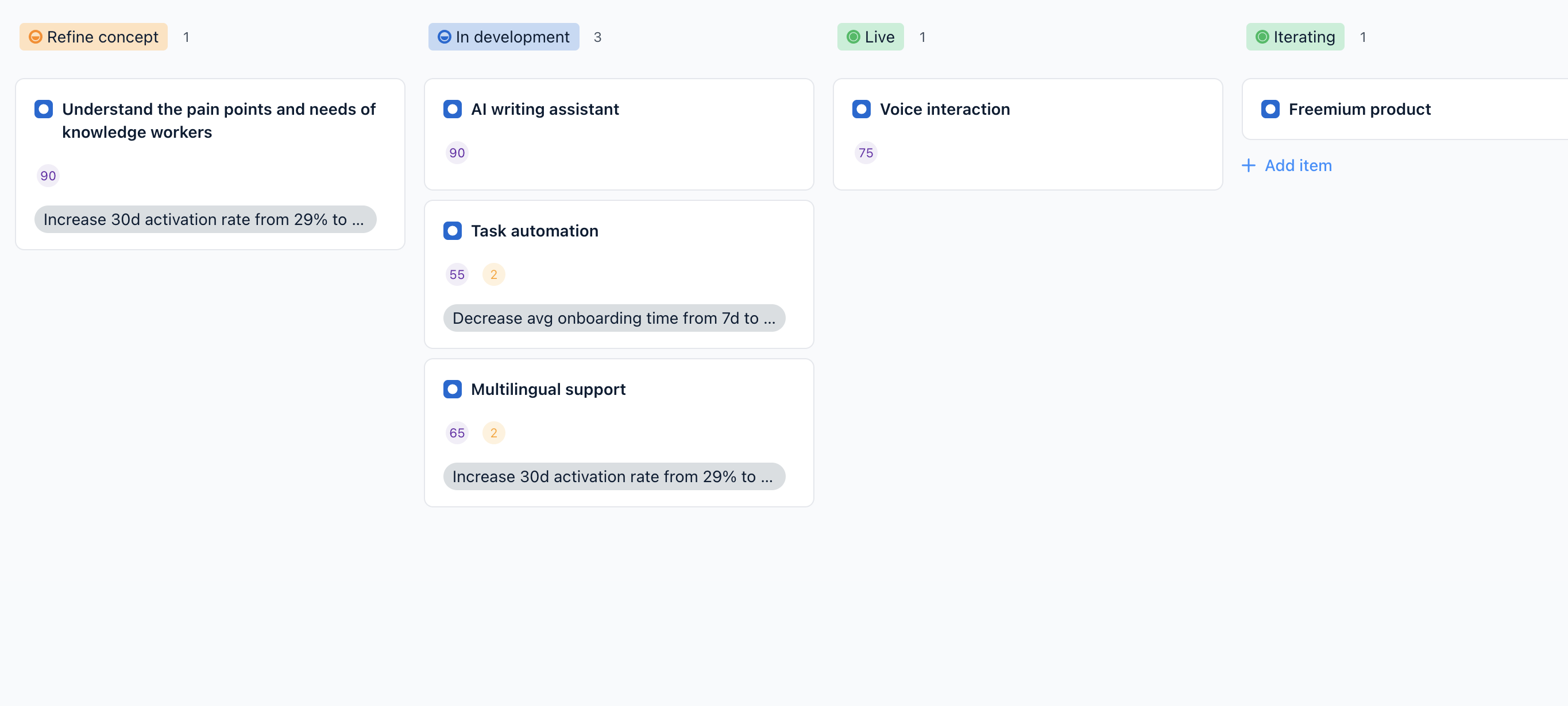The height and width of the screenshot is (706, 1568).
Task: Click the Decrease avg onboarding time goal tag
Action: [x=613, y=318]
